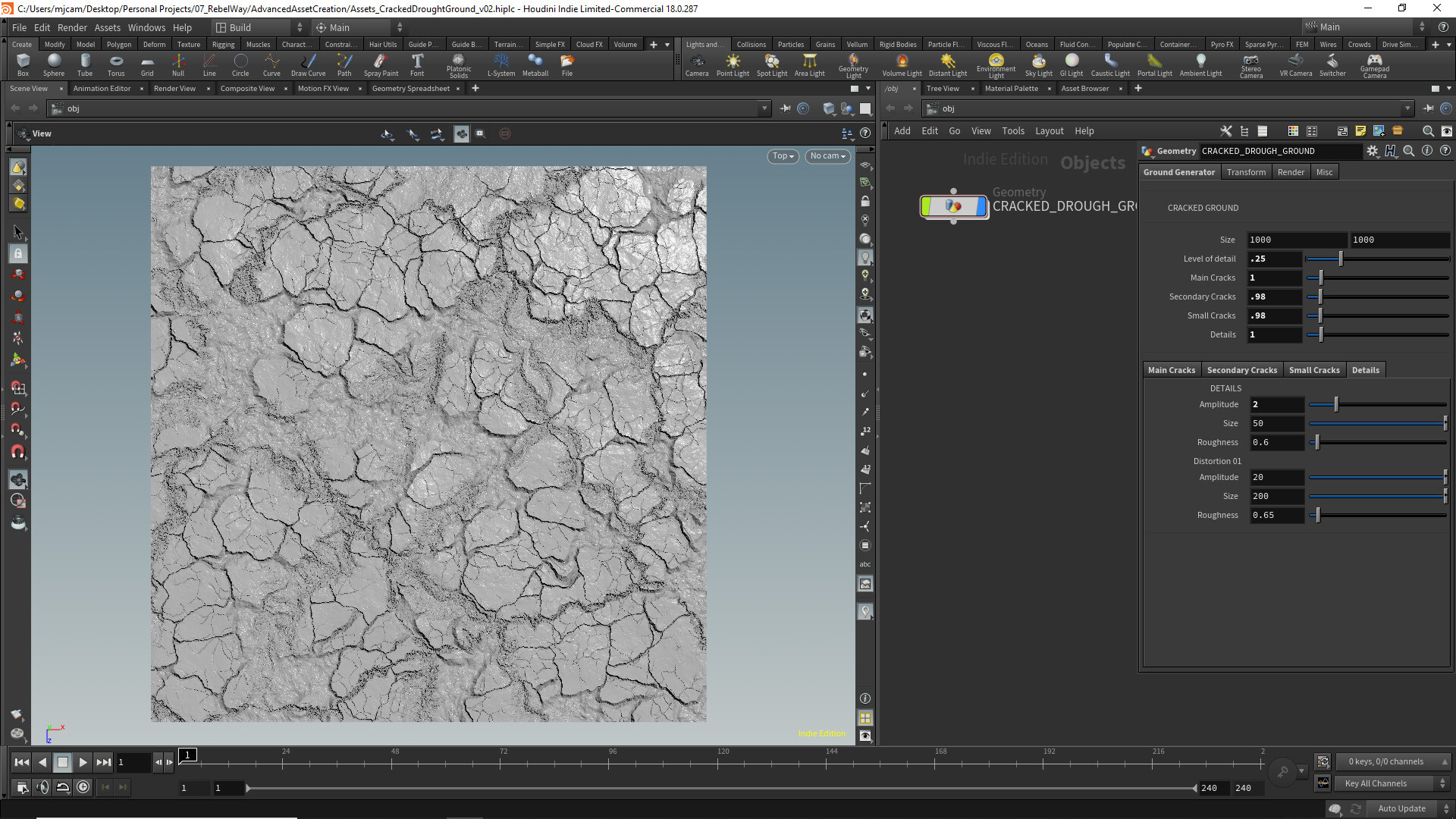Toggle viewport lock icon on display bar
The width and height of the screenshot is (1456, 819).
tap(865, 202)
